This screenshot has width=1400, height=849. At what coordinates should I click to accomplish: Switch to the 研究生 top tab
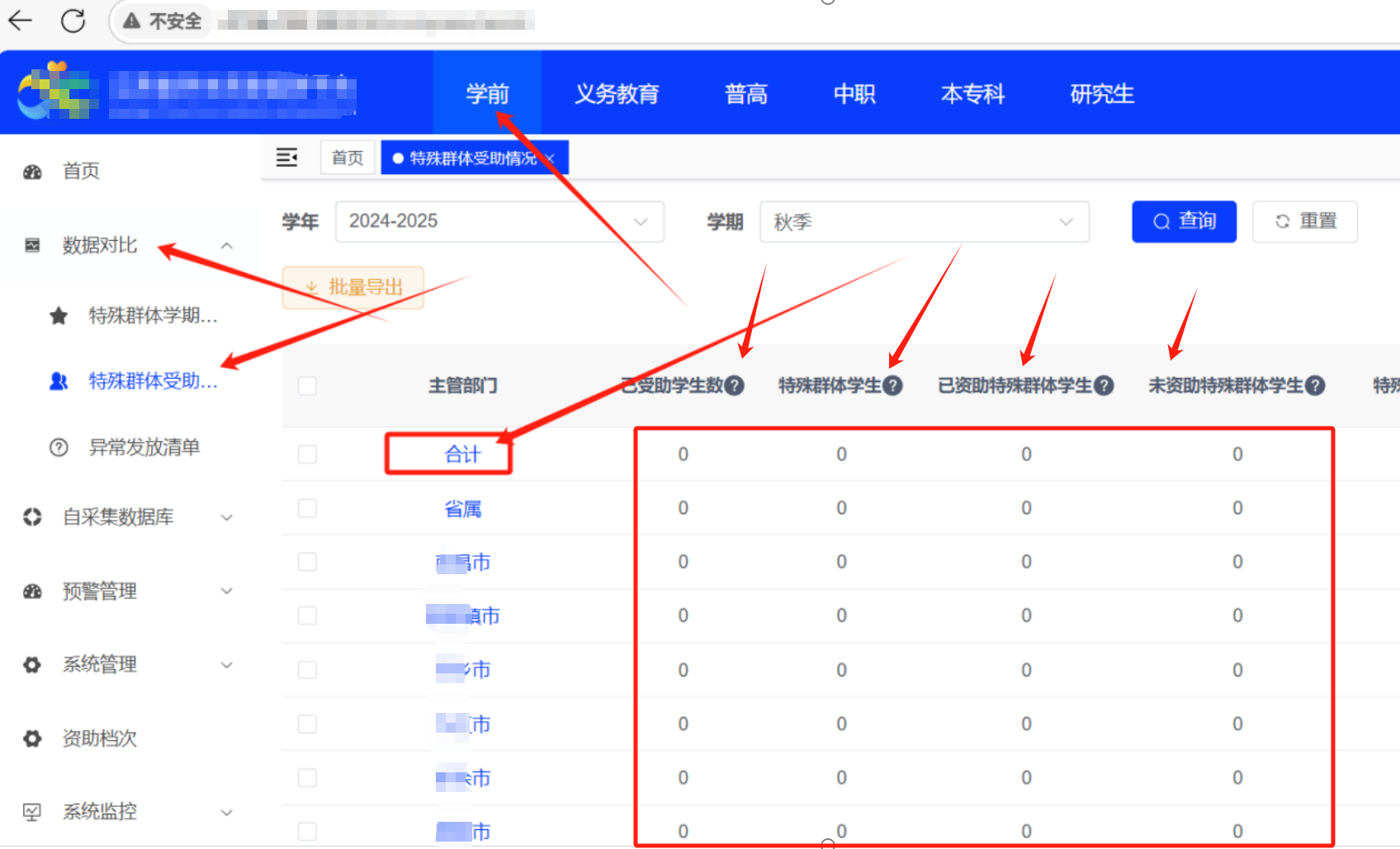tap(1102, 93)
